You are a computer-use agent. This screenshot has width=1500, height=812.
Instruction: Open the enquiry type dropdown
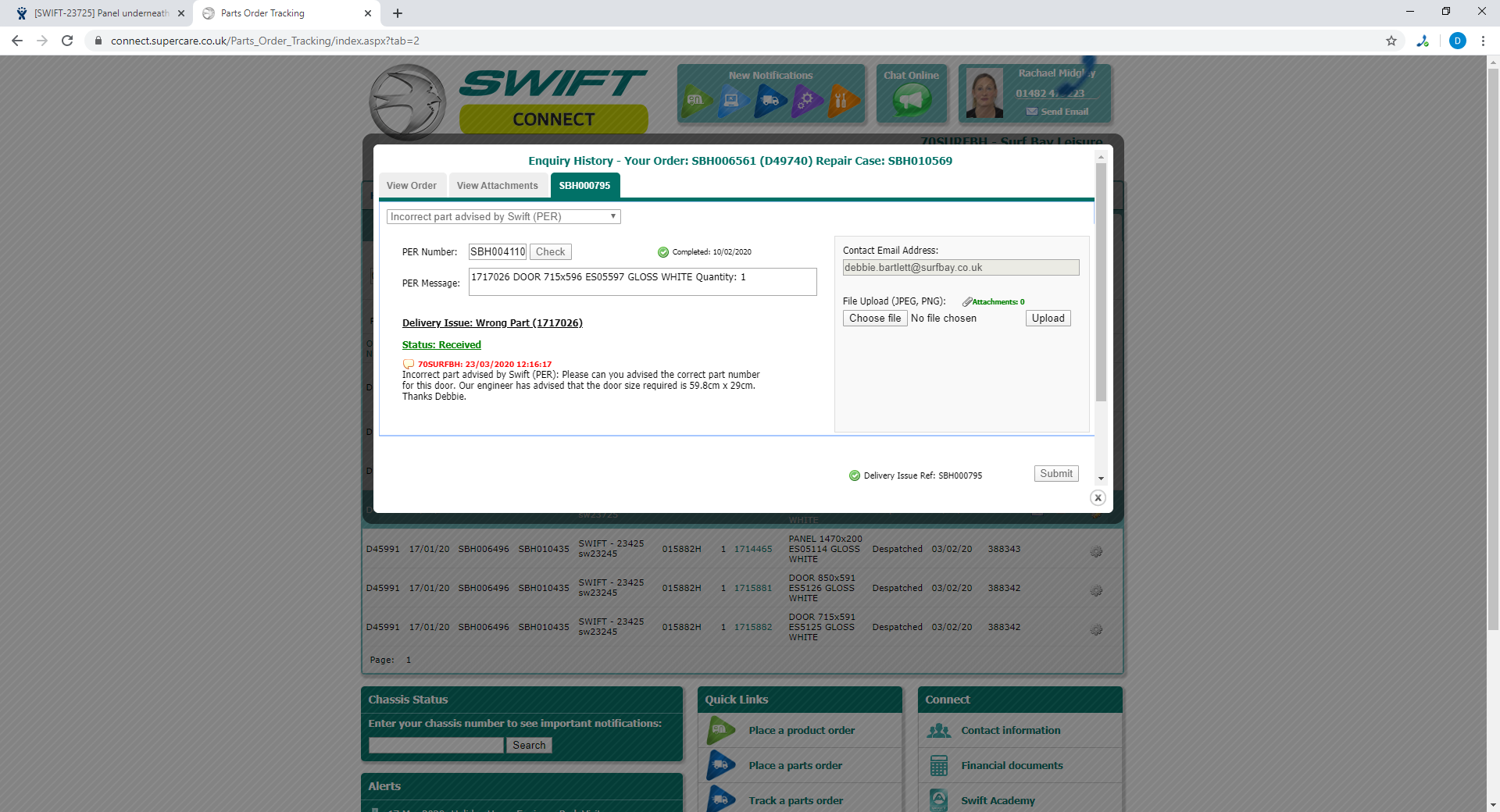click(504, 217)
